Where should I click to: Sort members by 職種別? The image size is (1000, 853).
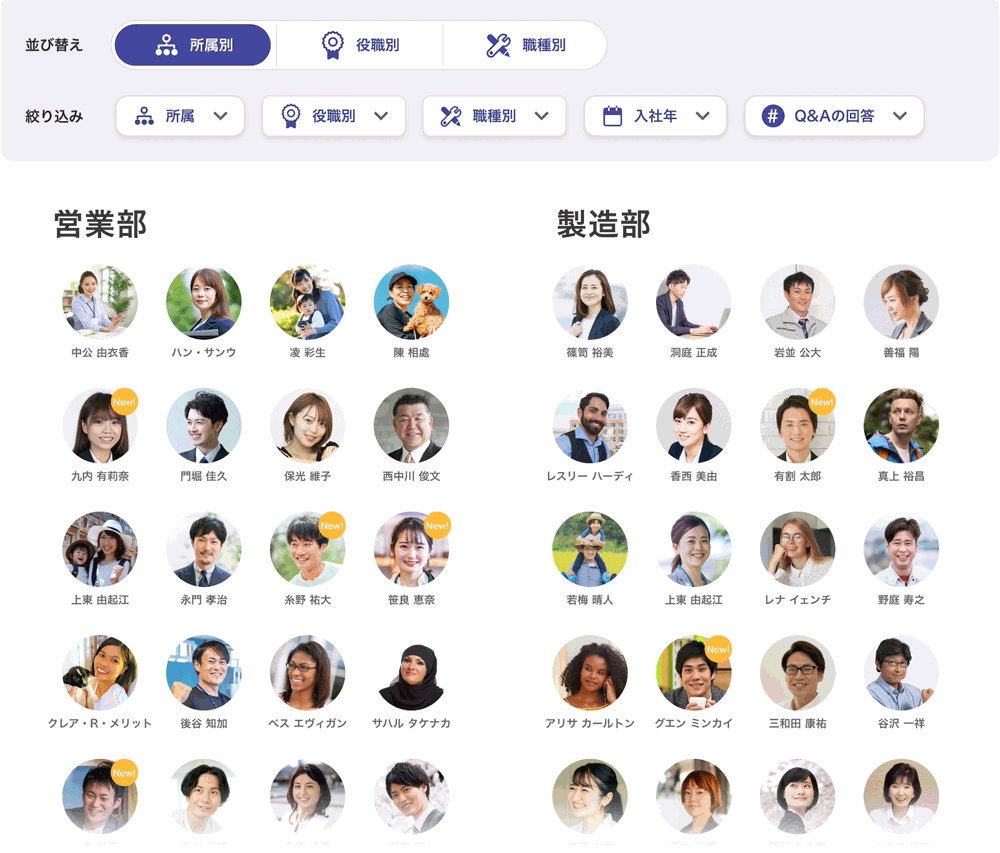[x=525, y=45]
